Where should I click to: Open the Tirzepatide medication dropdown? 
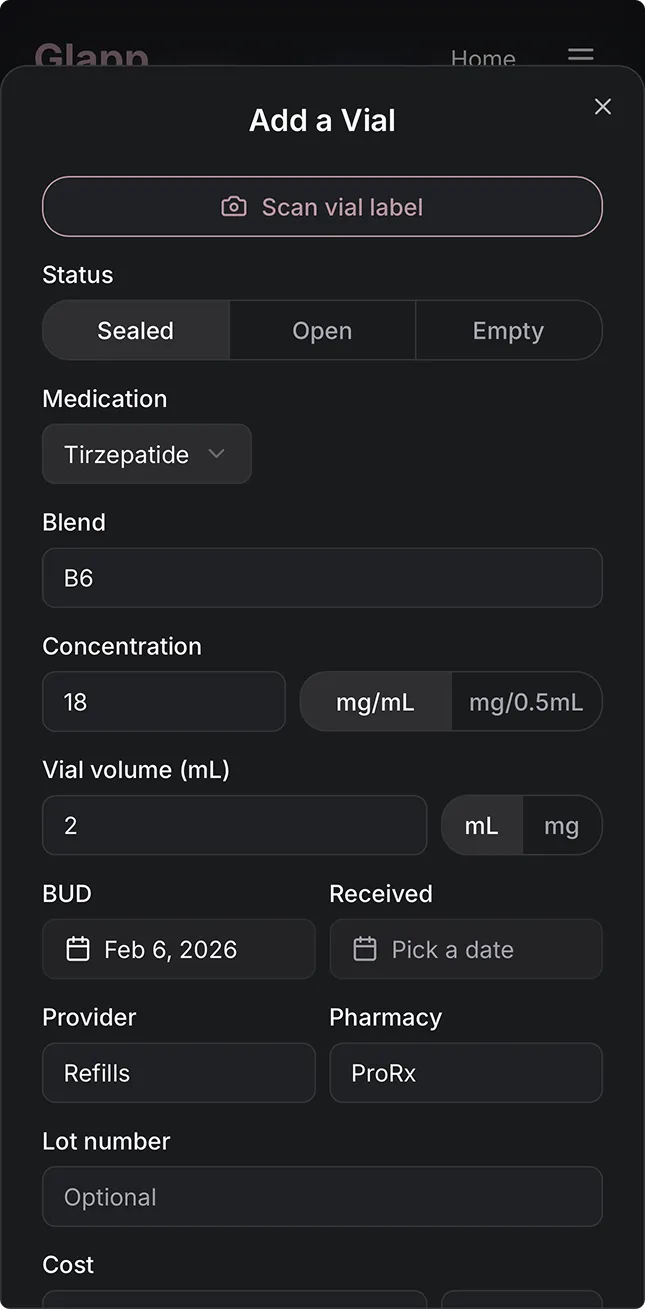click(146, 454)
